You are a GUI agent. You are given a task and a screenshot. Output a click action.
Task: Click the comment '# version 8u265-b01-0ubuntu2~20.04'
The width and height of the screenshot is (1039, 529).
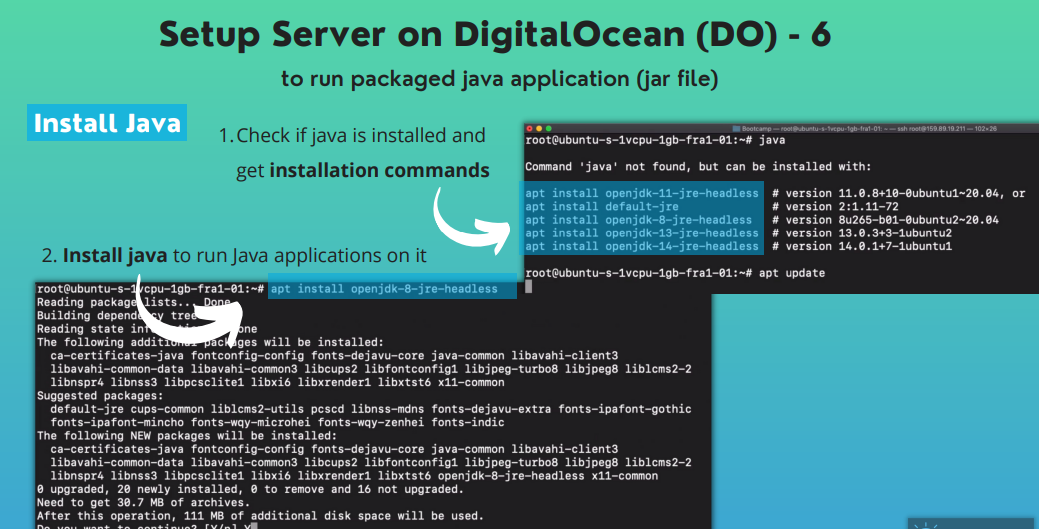click(885, 220)
